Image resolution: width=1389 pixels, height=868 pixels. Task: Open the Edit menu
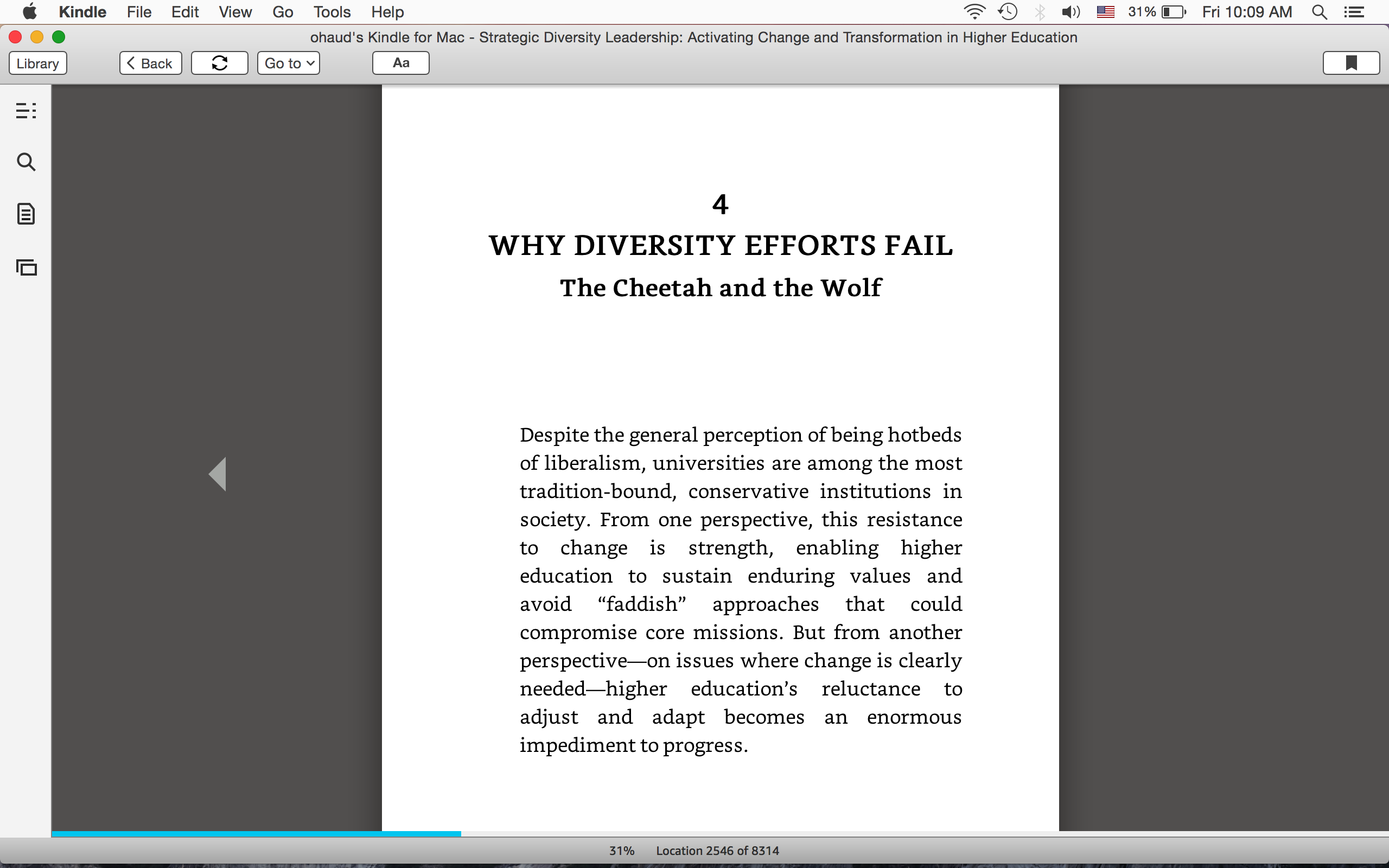(185, 11)
